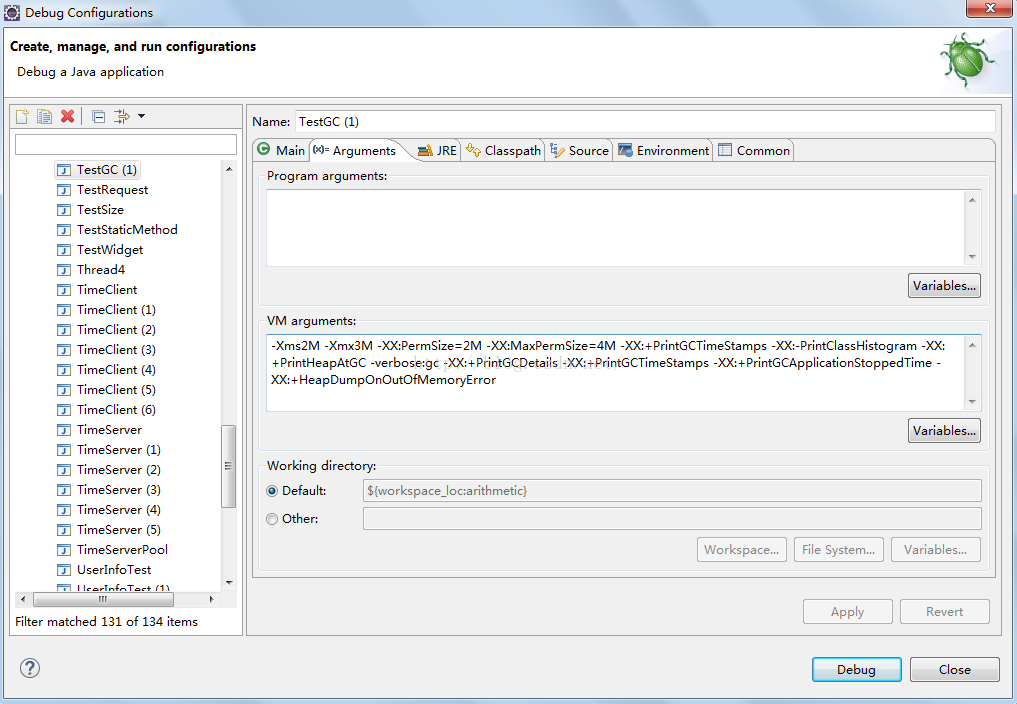The width and height of the screenshot is (1017, 704).
Task: Select the TestStaticMethod configuration
Action: click(127, 230)
